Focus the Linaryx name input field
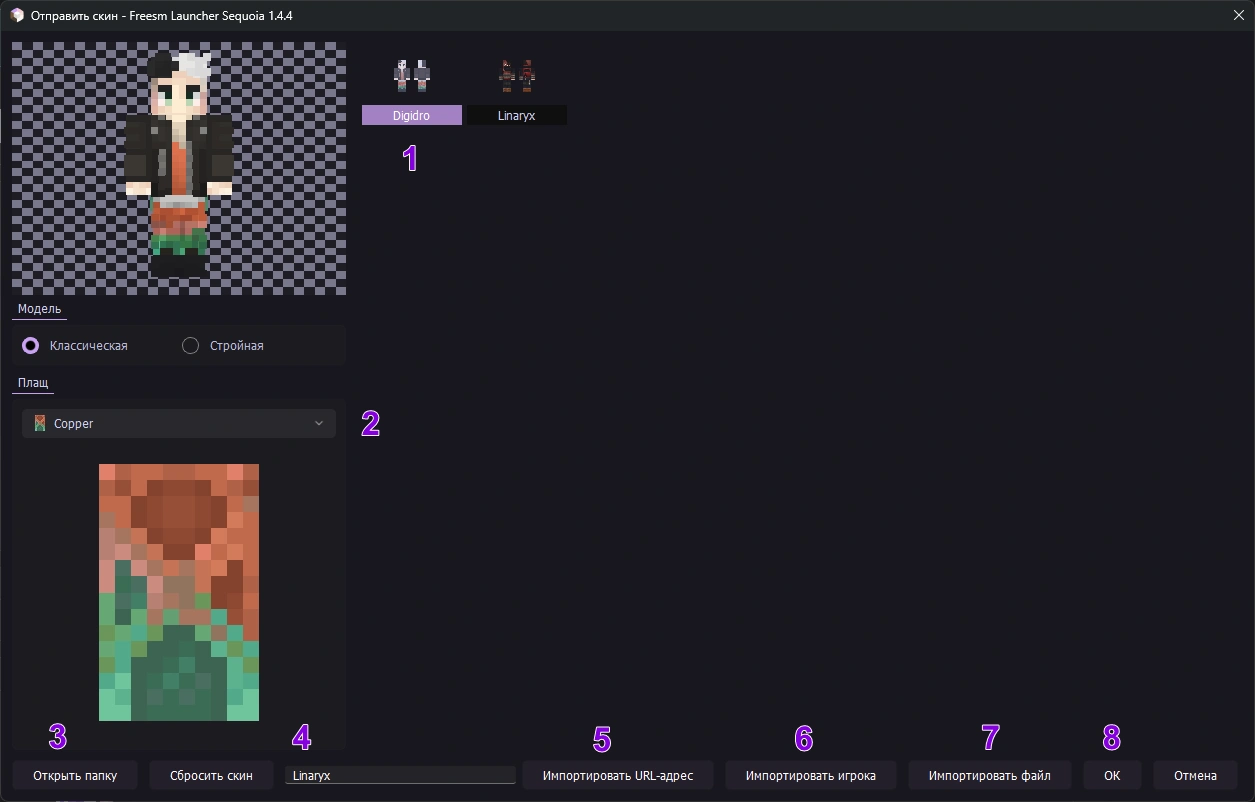This screenshot has height=802, width=1255. (400, 775)
